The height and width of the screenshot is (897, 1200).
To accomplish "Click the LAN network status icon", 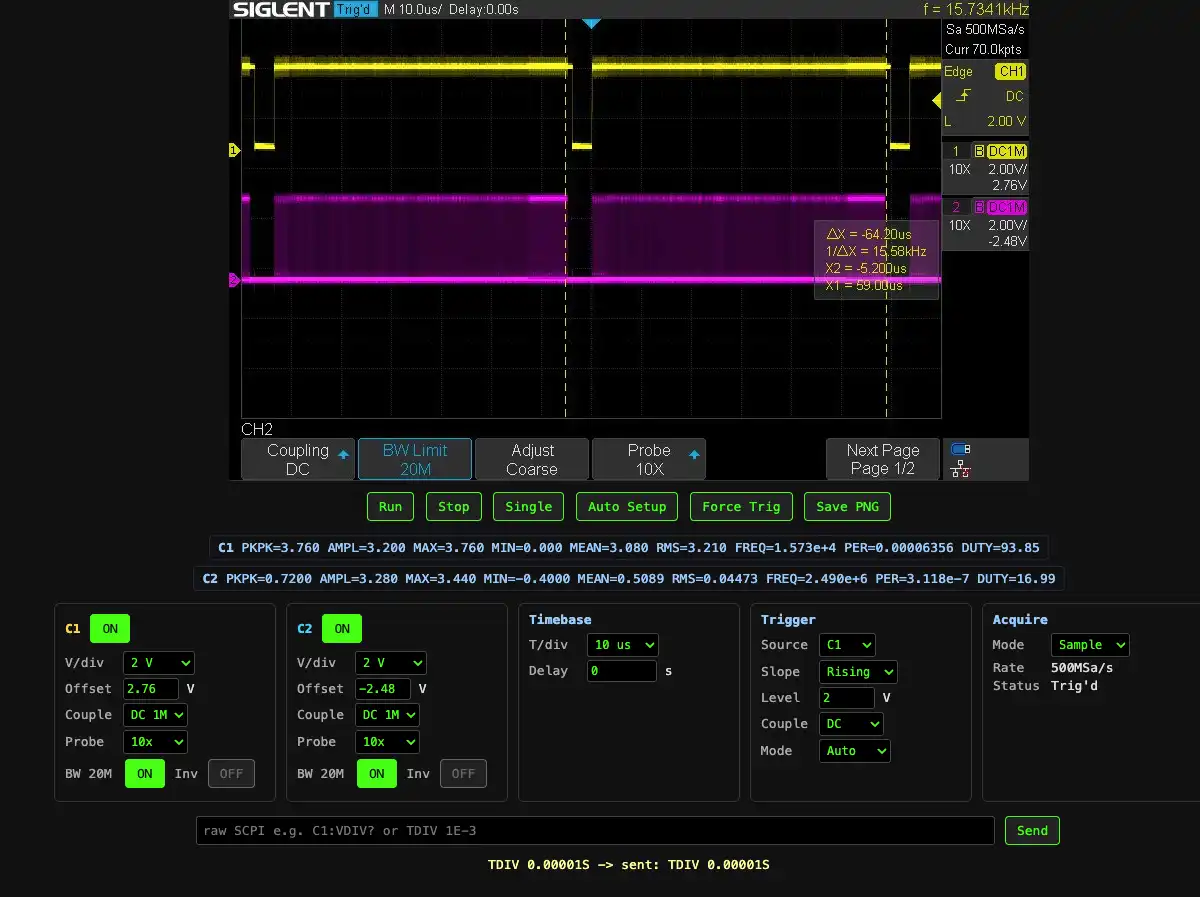I will 961,469.
